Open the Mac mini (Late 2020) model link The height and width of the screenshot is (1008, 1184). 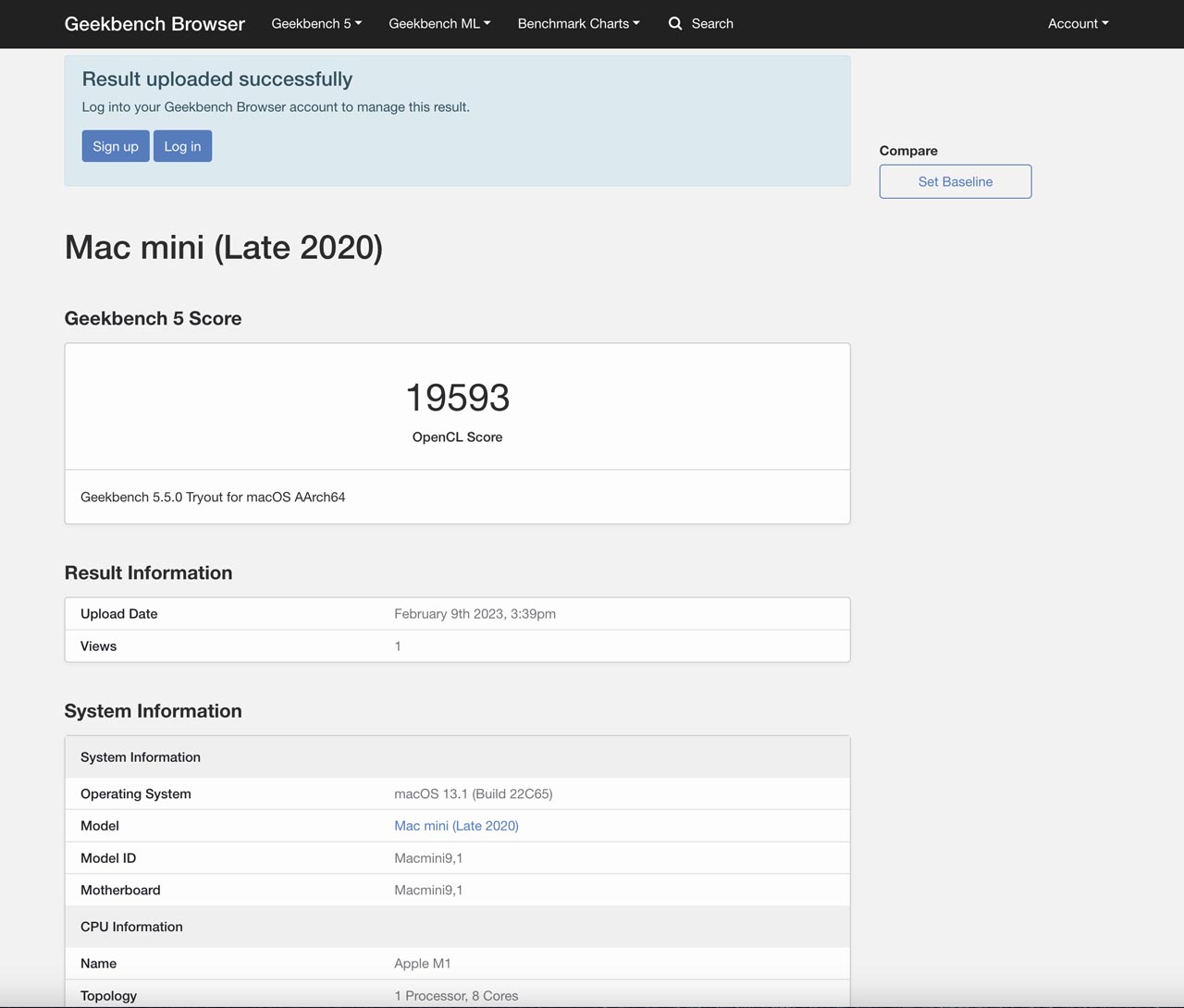pyautogui.click(x=456, y=826)
